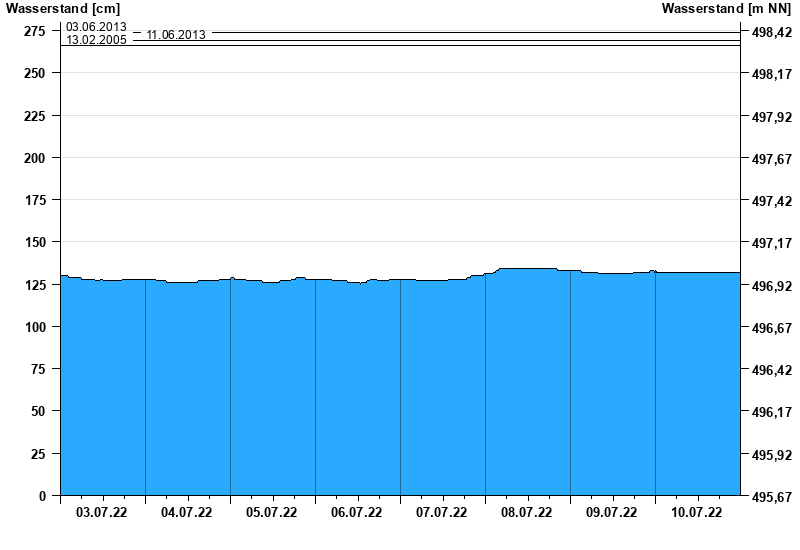This screenshot has height=550, width=800.
Task: Click the 13.02.2005 reference line label
Action: (96, 40)
